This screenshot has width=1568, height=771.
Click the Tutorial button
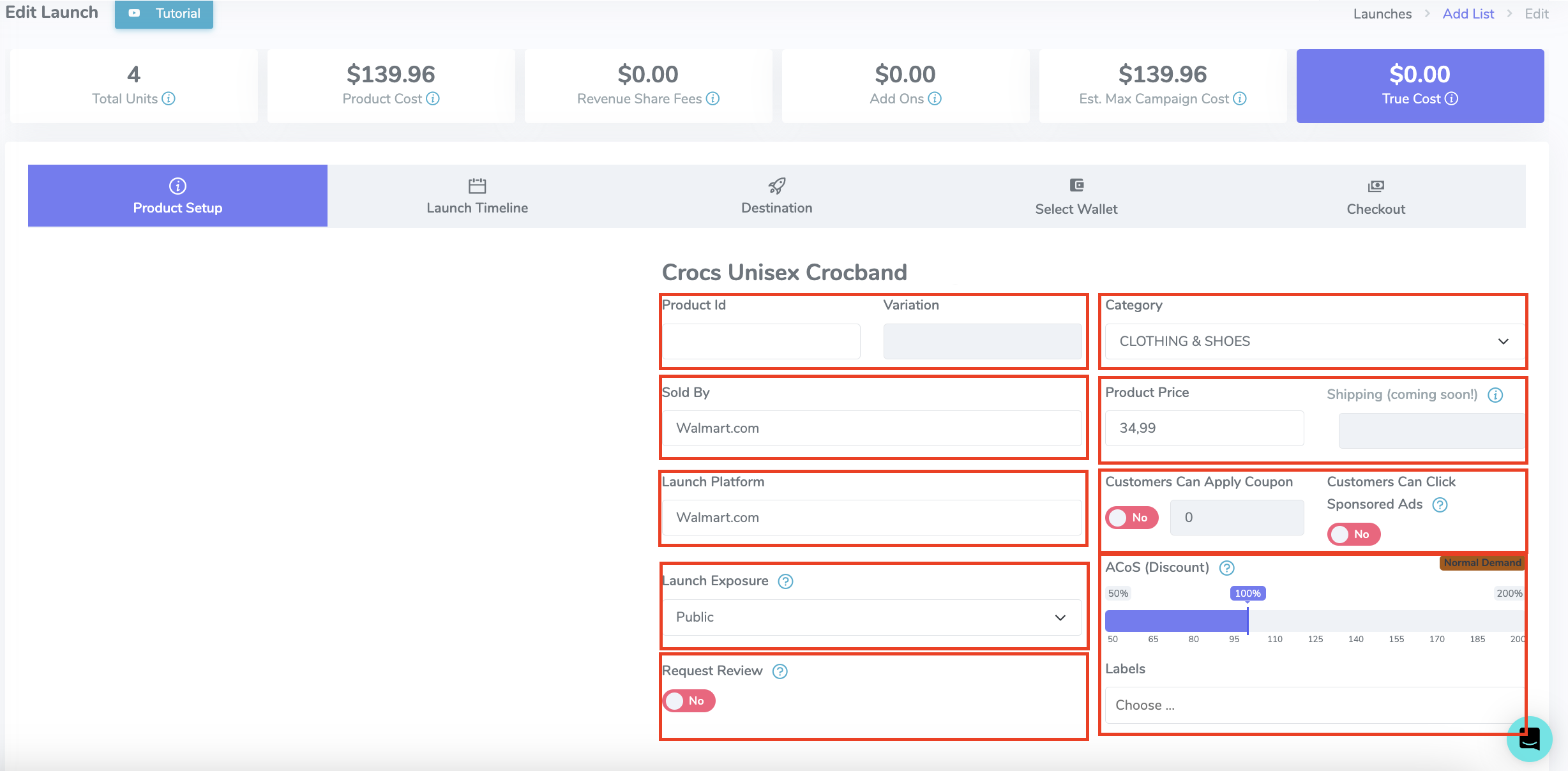point(164,13)
